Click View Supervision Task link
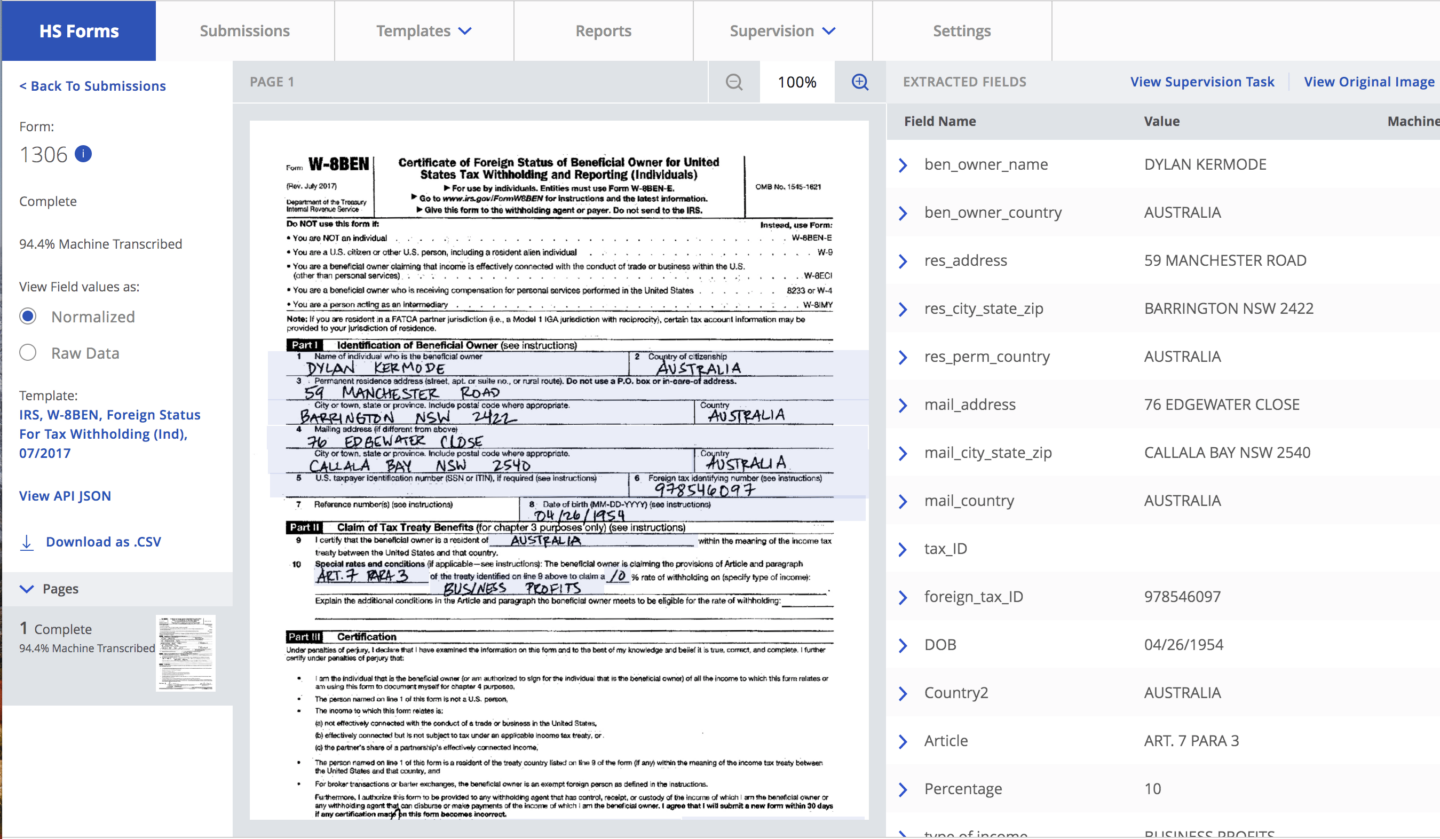The image size is (1440, 839). click(x=1202, y=82)
